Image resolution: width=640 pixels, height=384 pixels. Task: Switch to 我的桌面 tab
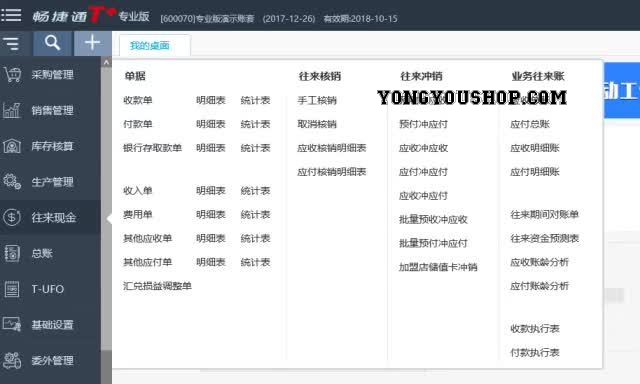[150, 45]
